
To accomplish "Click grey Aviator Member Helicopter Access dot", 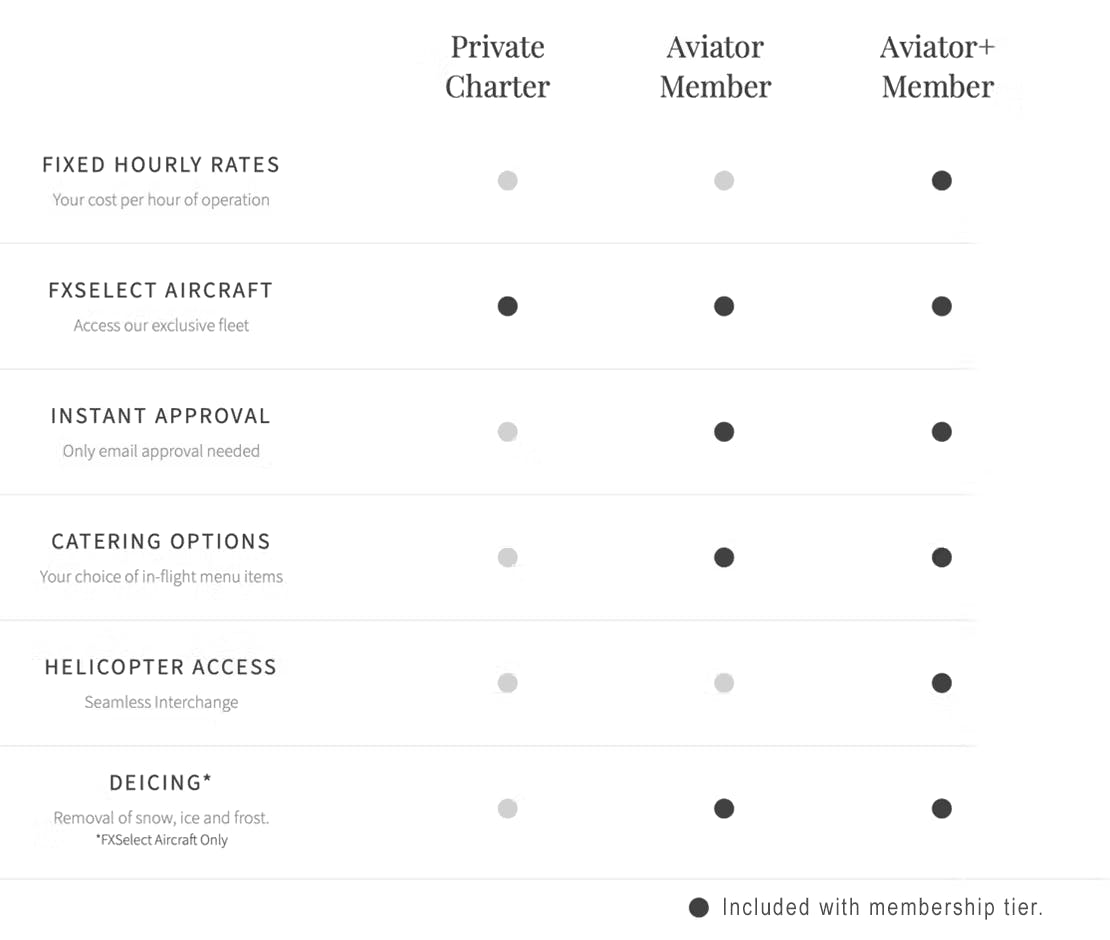I will 724,683.
